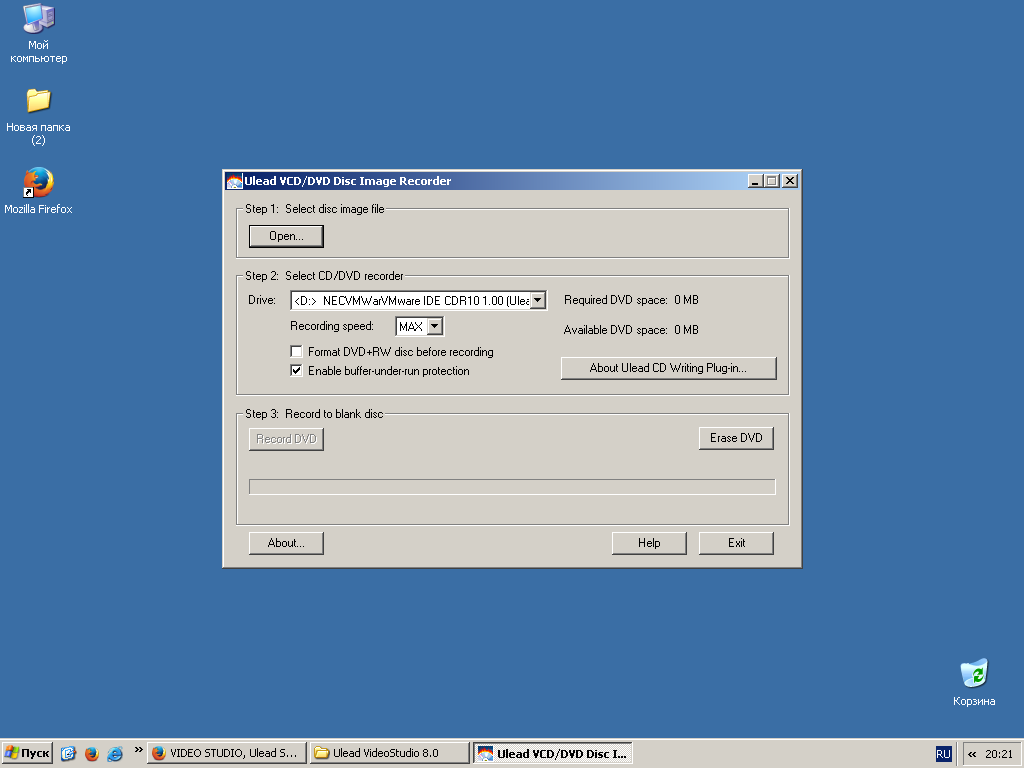Click the Disc Image Recorder title bar icon
This screenshot has height=768, width=1024.
click(x=234, y=181)
